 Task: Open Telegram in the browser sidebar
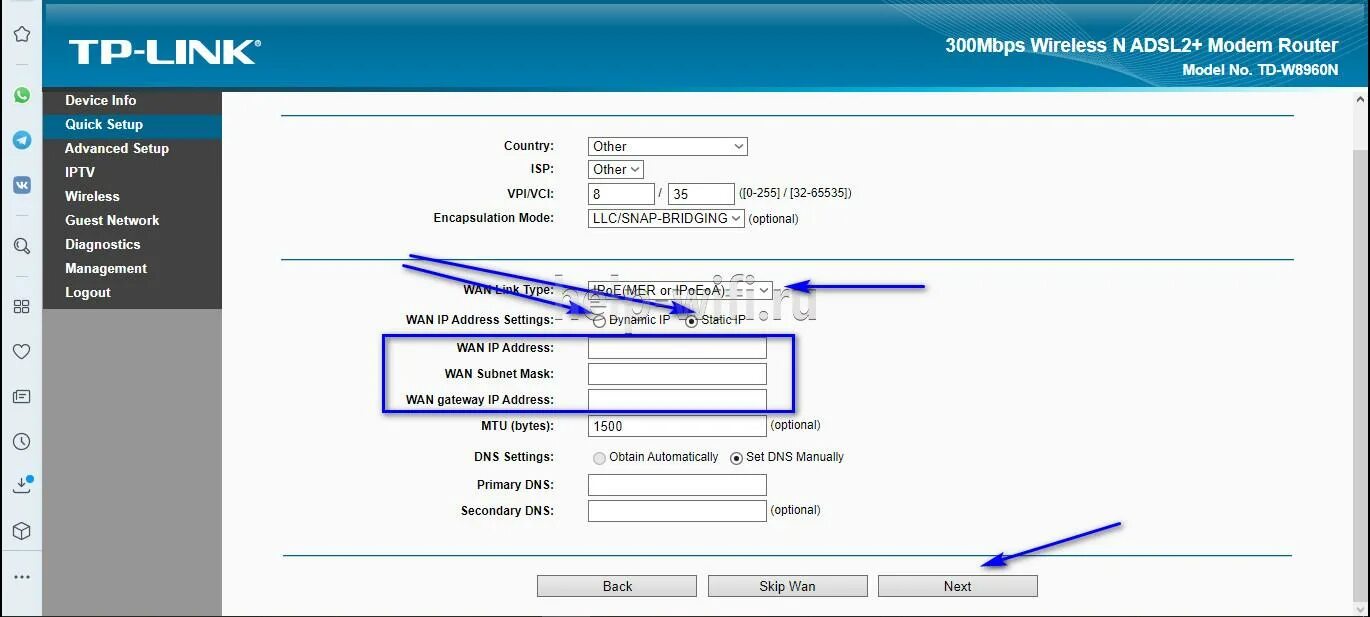[x=21, y=141]
